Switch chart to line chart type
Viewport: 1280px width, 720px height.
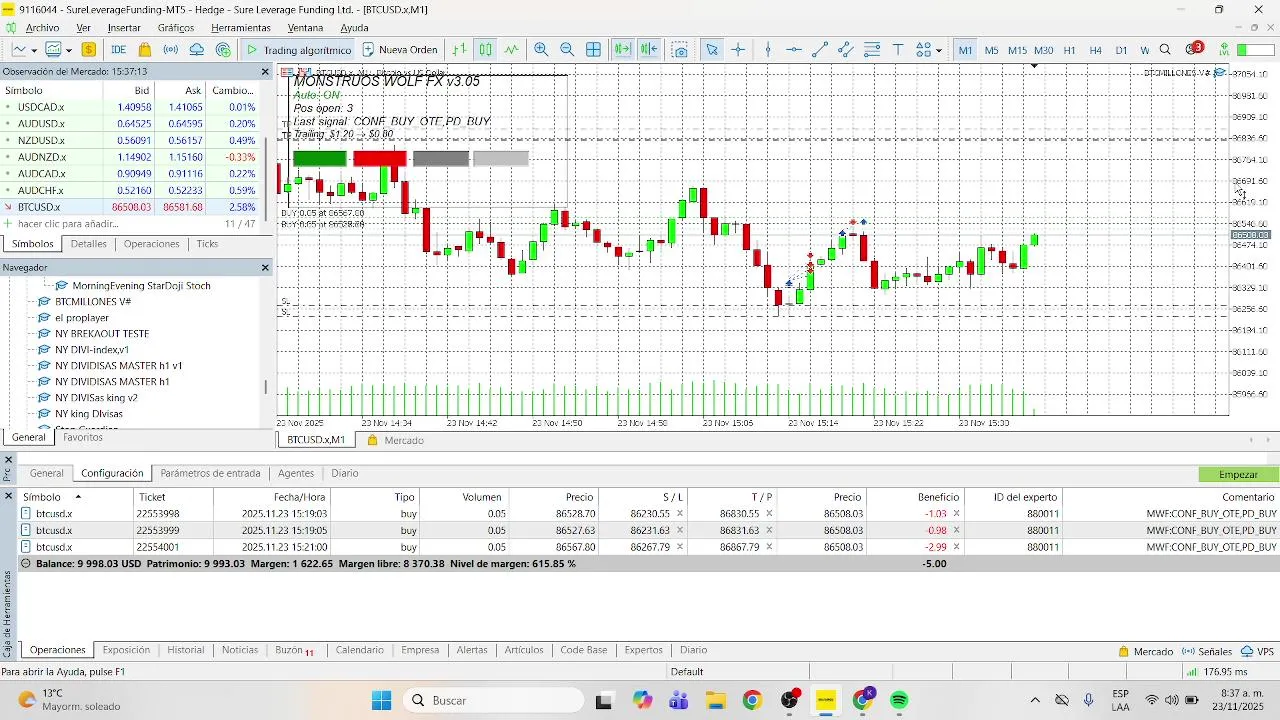(511, 49)
